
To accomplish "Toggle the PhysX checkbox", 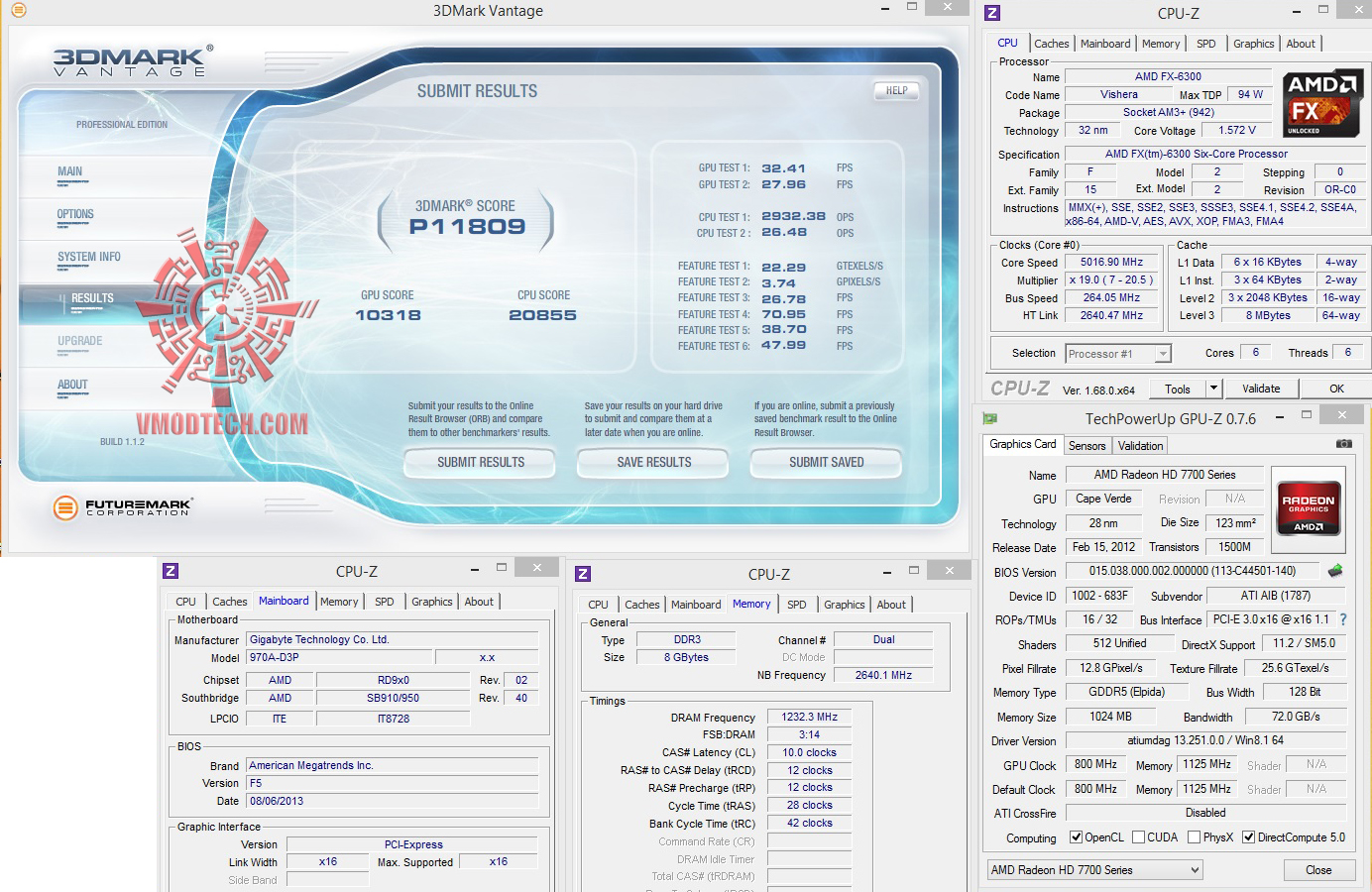I will 1194,837.
